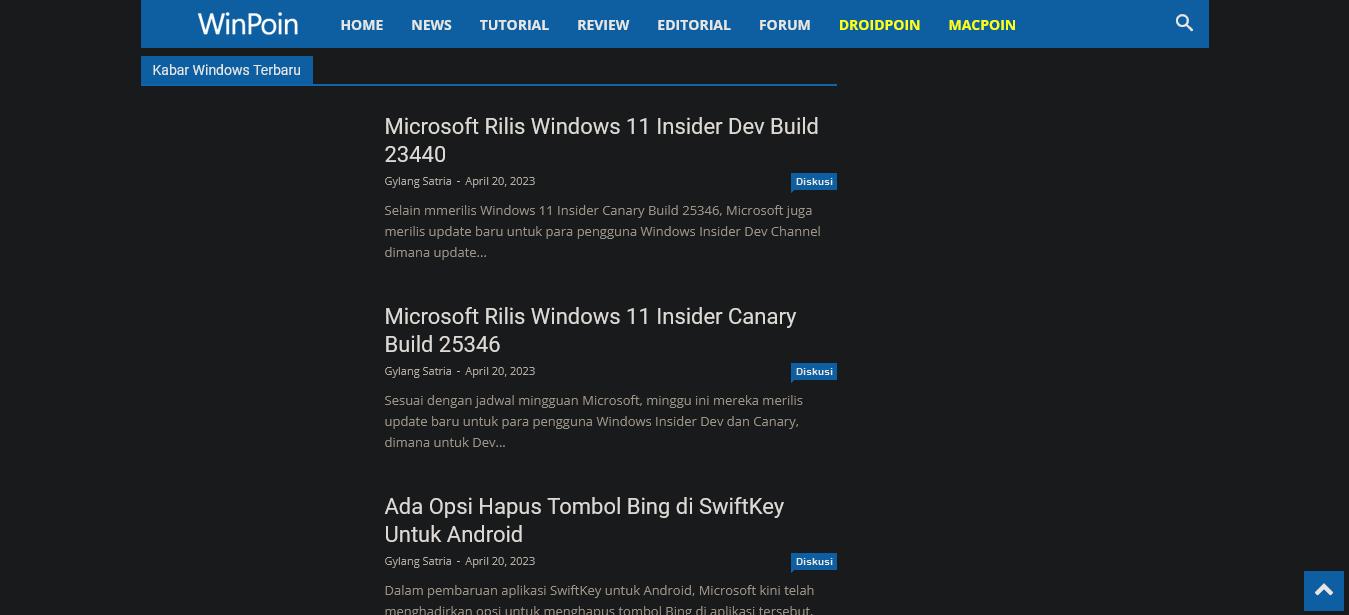Open Diskusi for the Canary Build 25346 post

tap(813, 371)
